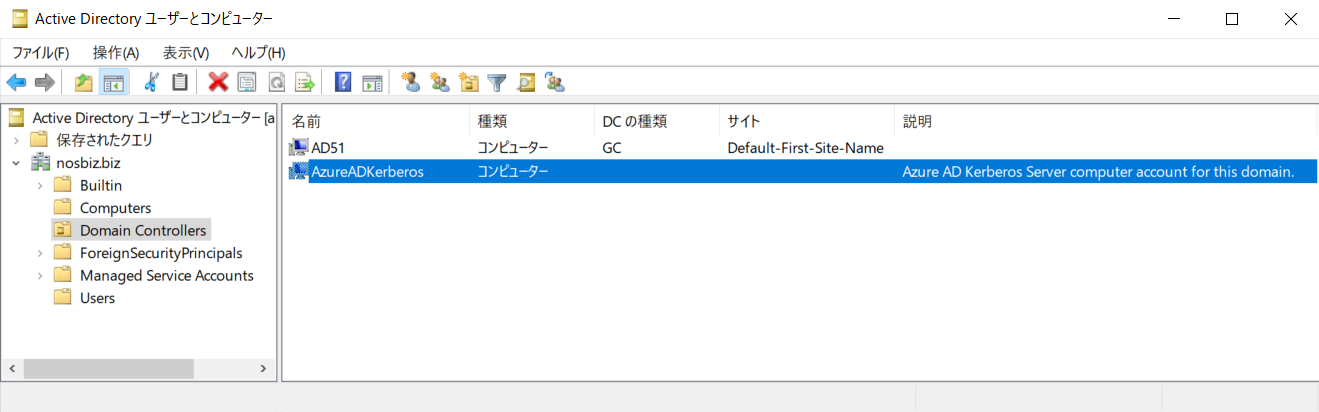Click the create new user icon

410,82
